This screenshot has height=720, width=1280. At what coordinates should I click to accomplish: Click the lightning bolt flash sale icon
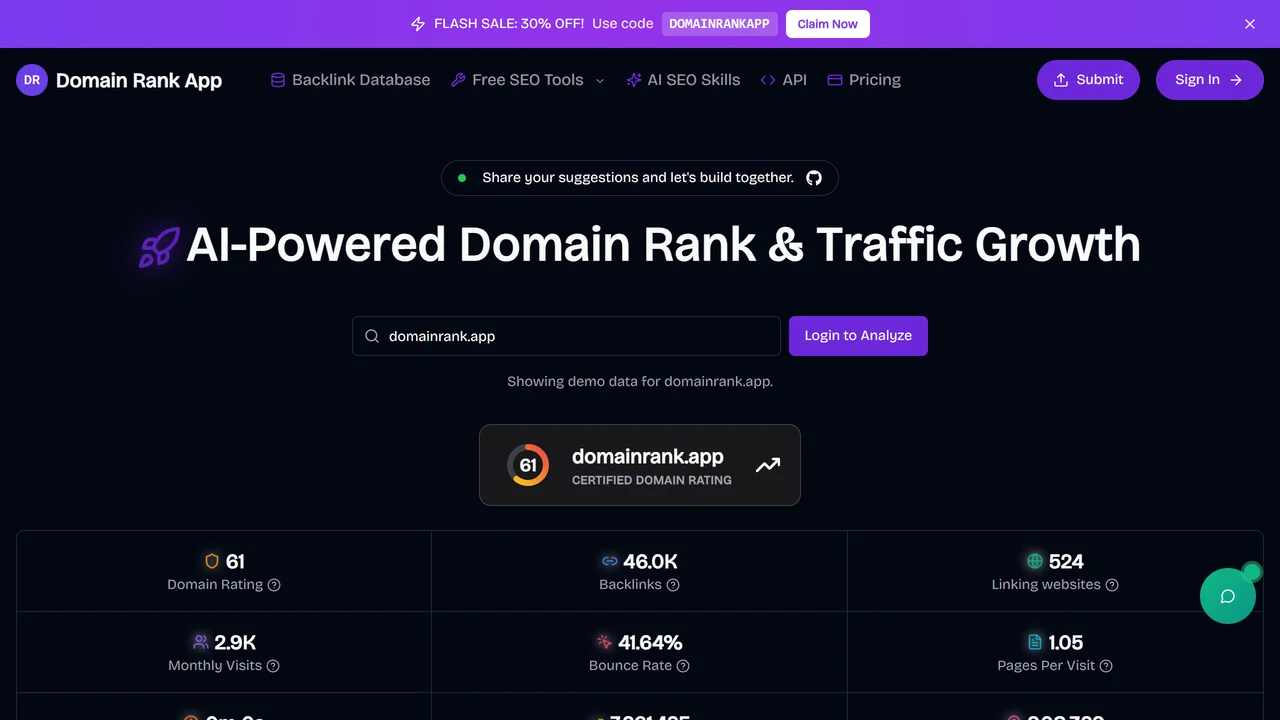(x=418, y=24)
